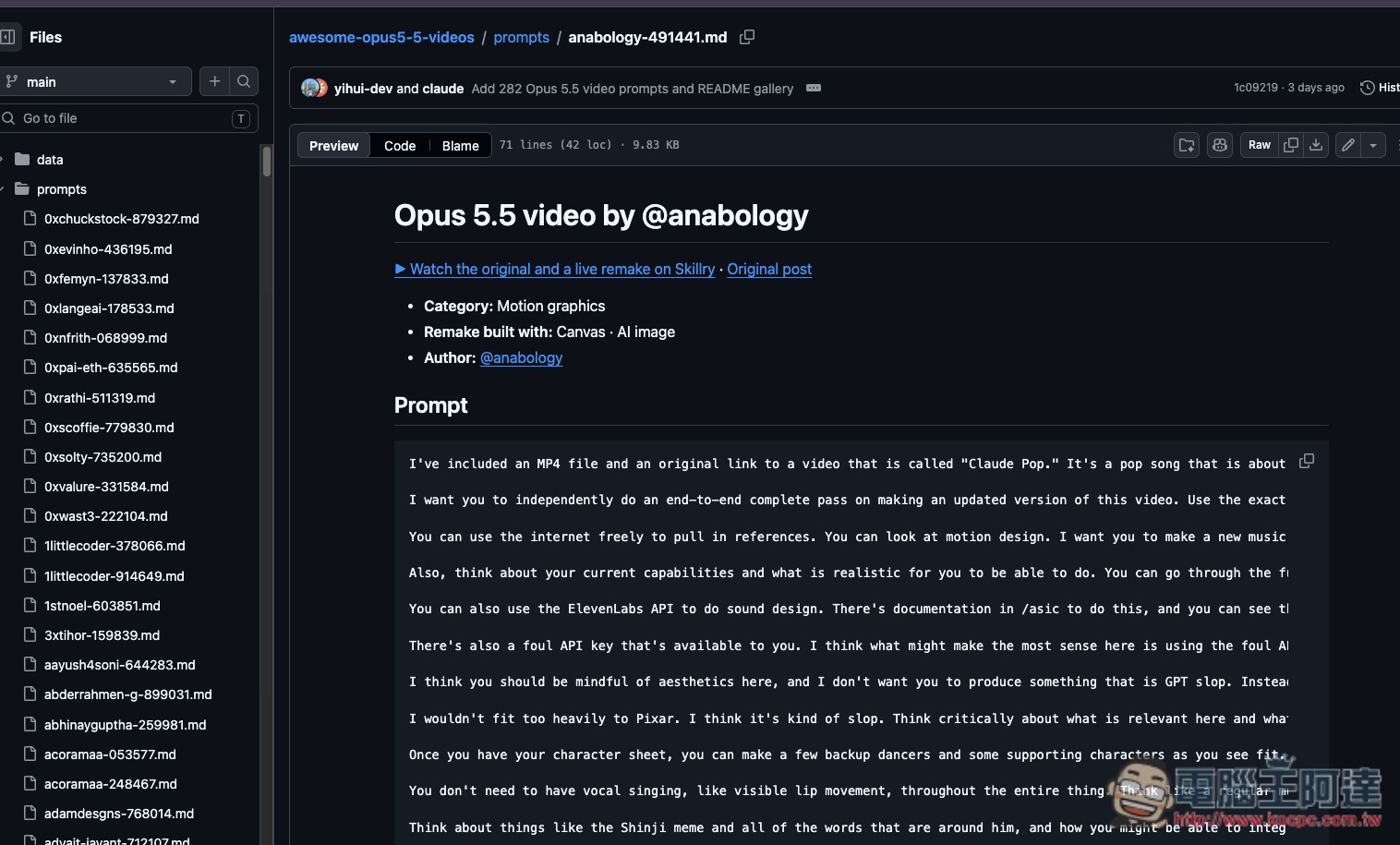
Task: Open file abderrahmen-g-899031.md
Action: [x=128, y=694]
